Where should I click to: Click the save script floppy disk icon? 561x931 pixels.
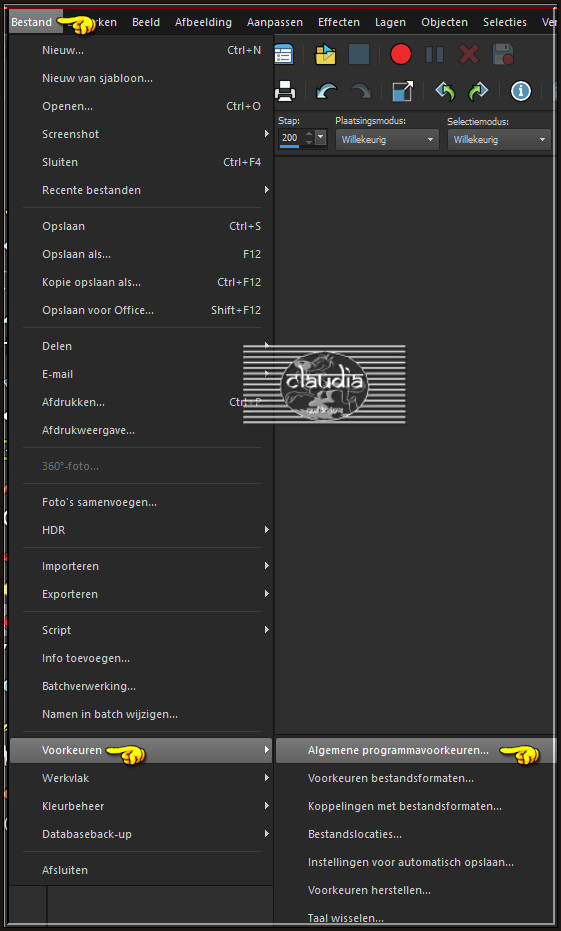[503, 55]
